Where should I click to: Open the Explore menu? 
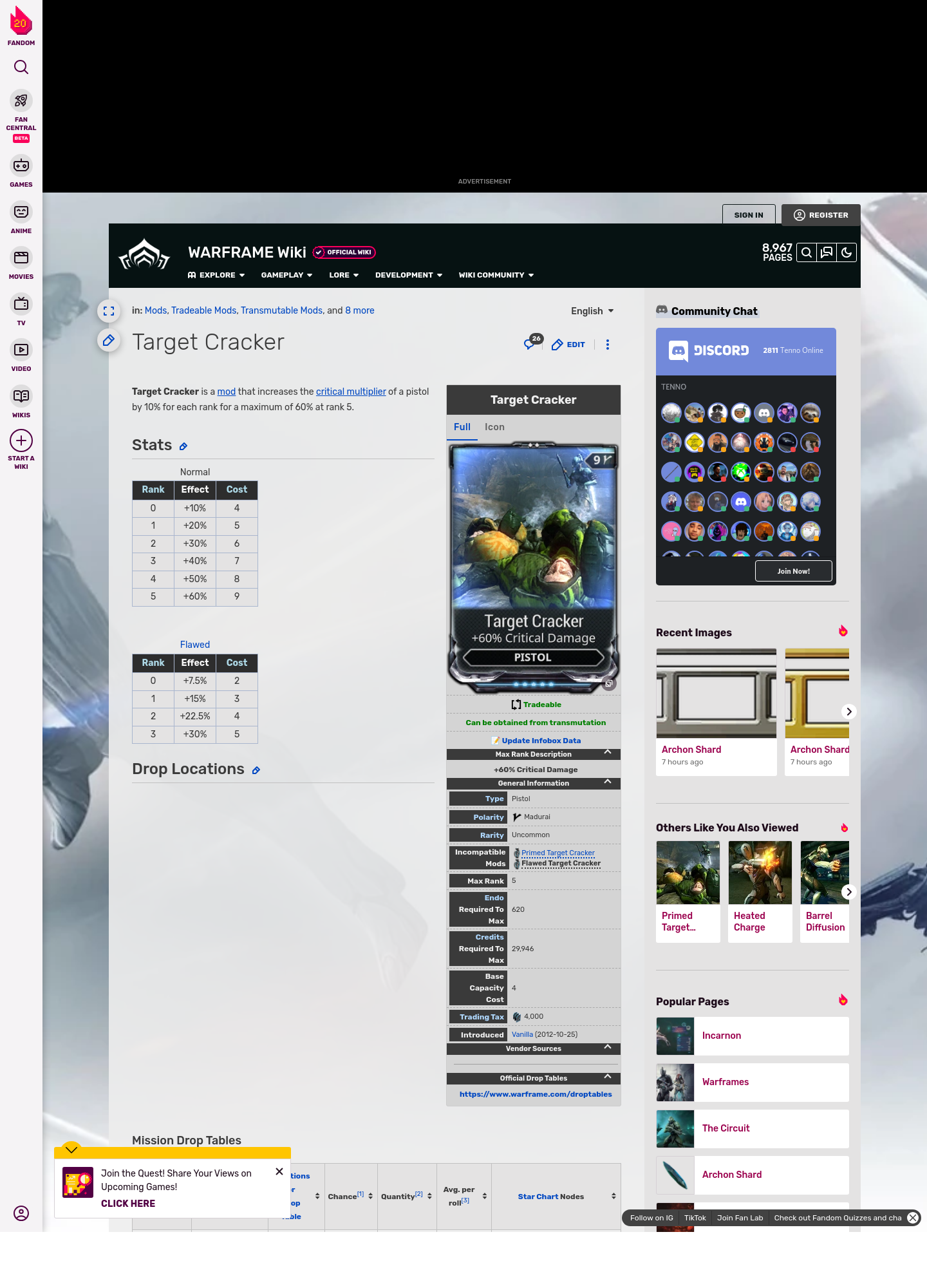(216, 275)
